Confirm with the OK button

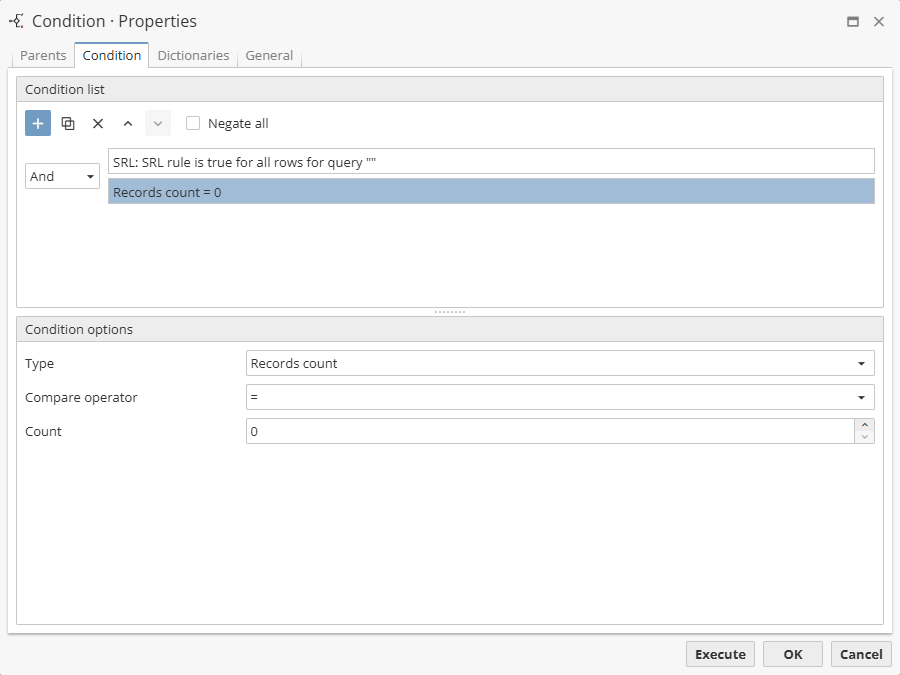click(x=792, y=654)
